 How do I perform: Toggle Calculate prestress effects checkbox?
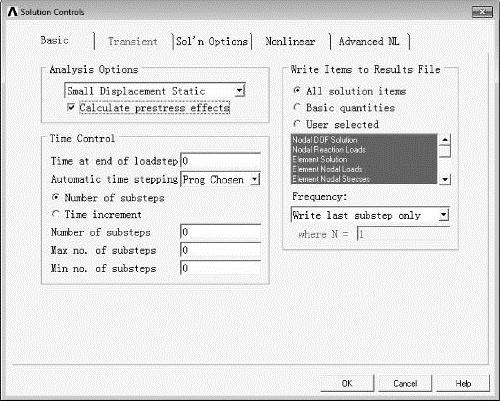pos(71,107)
